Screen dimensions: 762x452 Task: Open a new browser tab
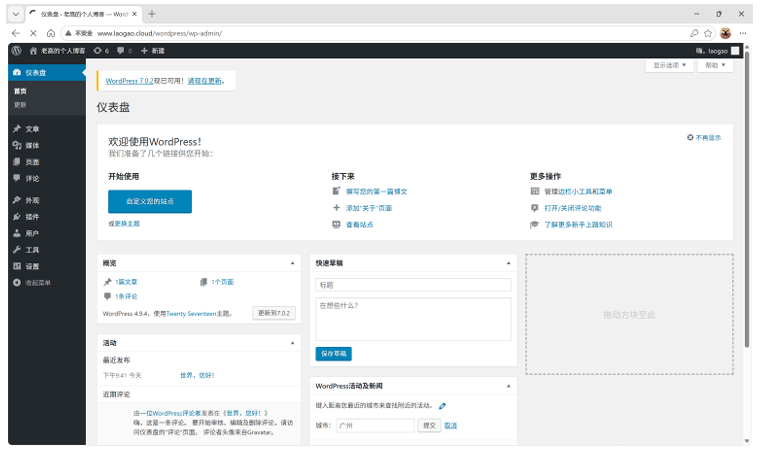tap(152, 14)
